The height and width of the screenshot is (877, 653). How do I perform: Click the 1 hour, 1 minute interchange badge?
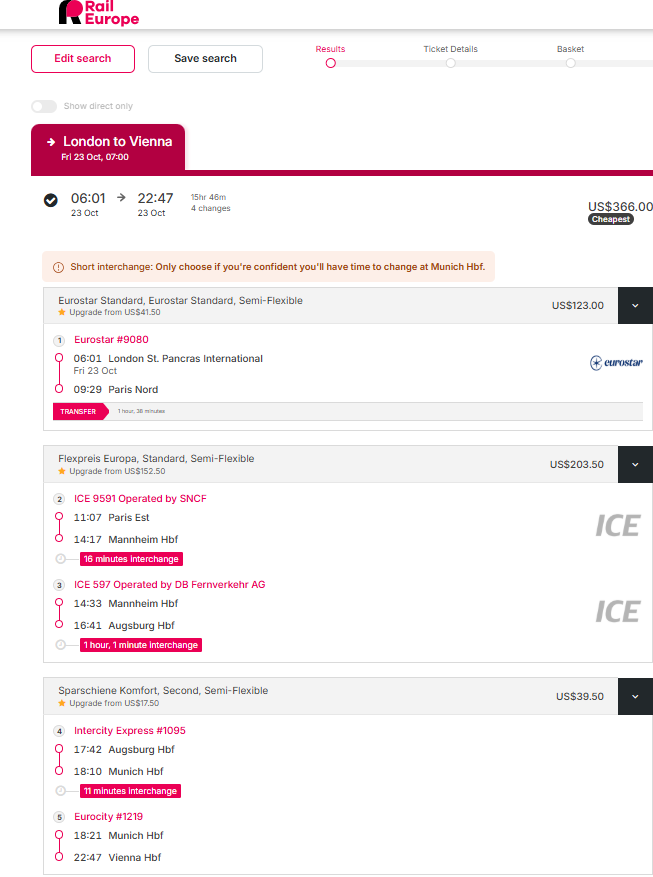(x=141, y=645)
